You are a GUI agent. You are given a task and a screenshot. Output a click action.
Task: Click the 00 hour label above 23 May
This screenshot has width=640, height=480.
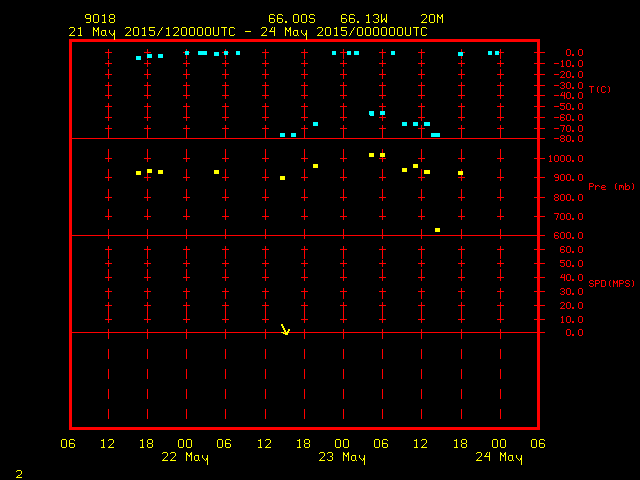coord(342,444)
